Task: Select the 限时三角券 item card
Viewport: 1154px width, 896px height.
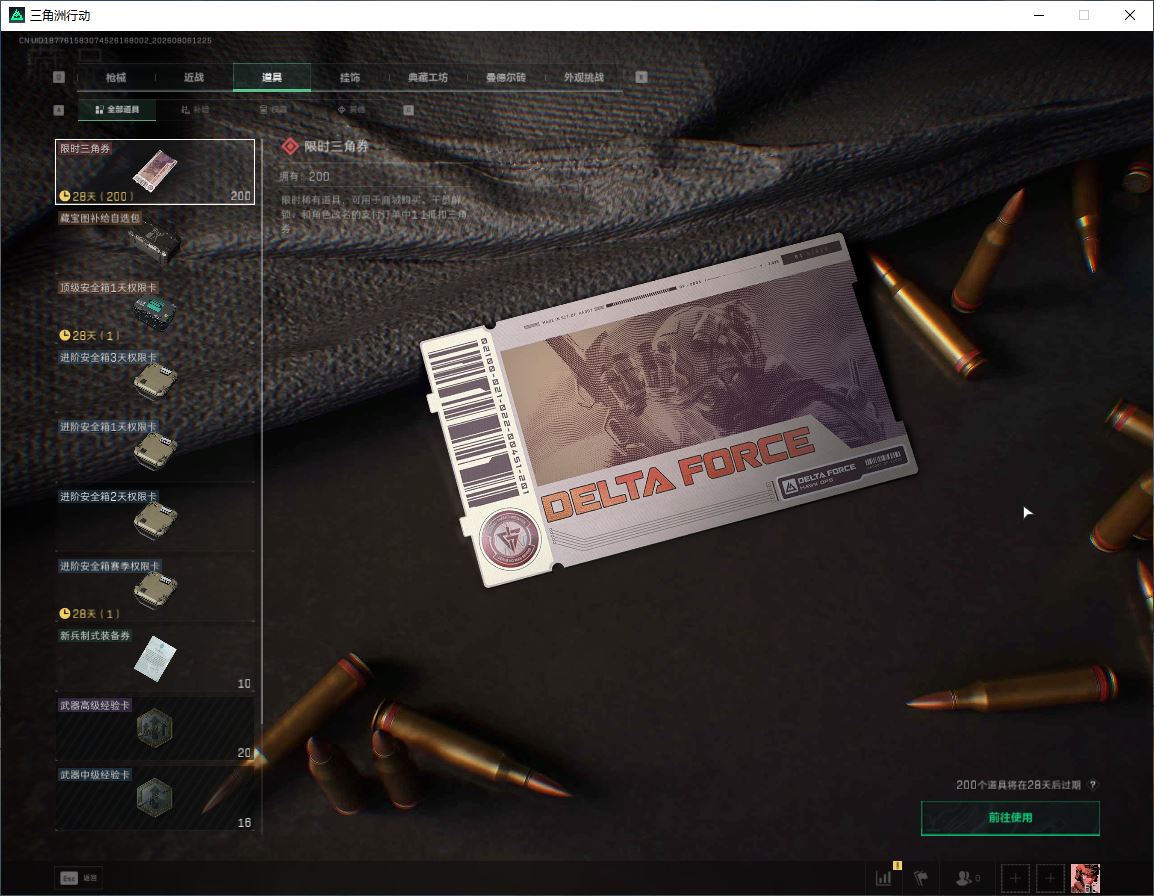Action: [x=155, y=172]
